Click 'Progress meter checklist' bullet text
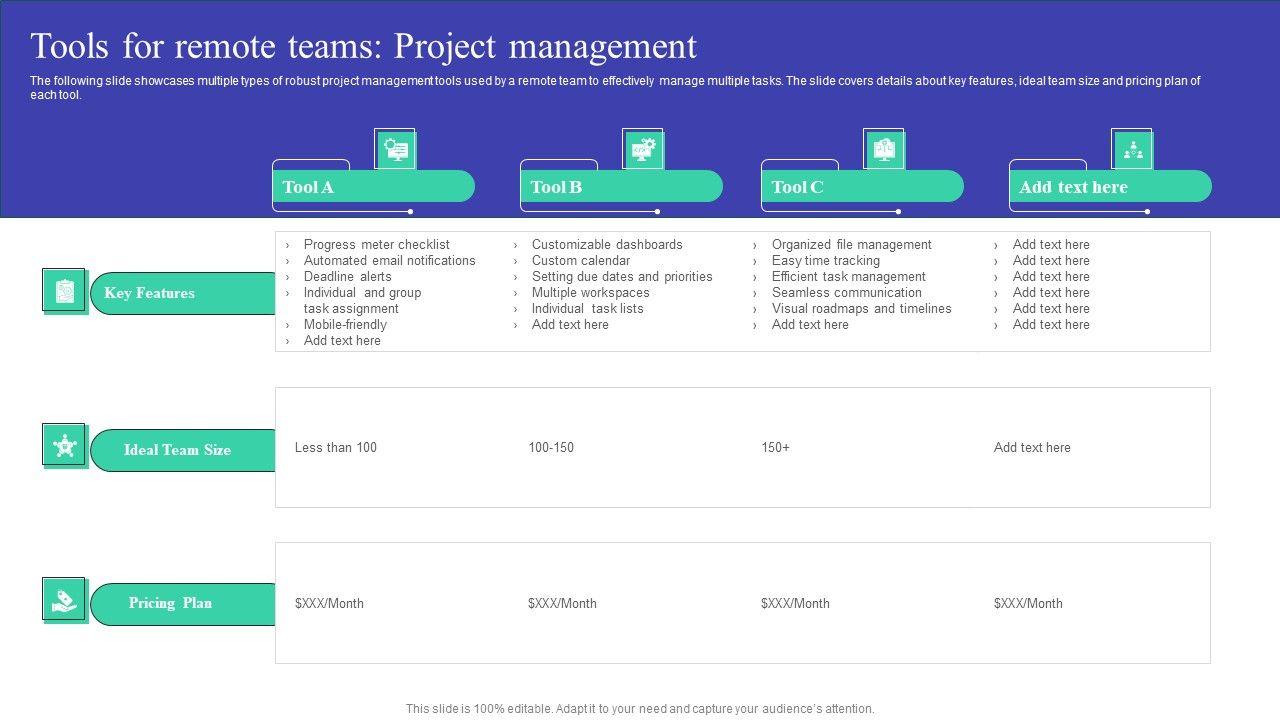The image size is (1280, 720). point(376,244)
